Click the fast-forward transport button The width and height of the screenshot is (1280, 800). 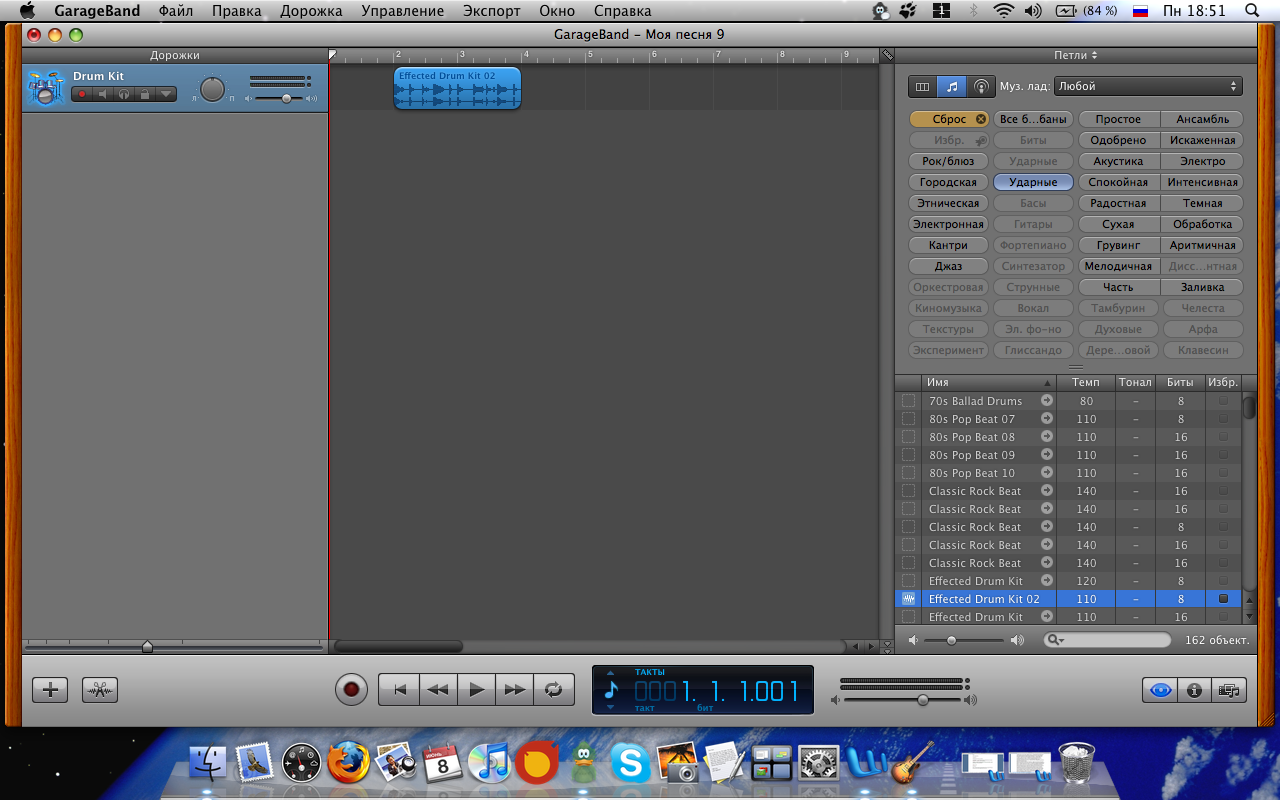tap(515, 689)
